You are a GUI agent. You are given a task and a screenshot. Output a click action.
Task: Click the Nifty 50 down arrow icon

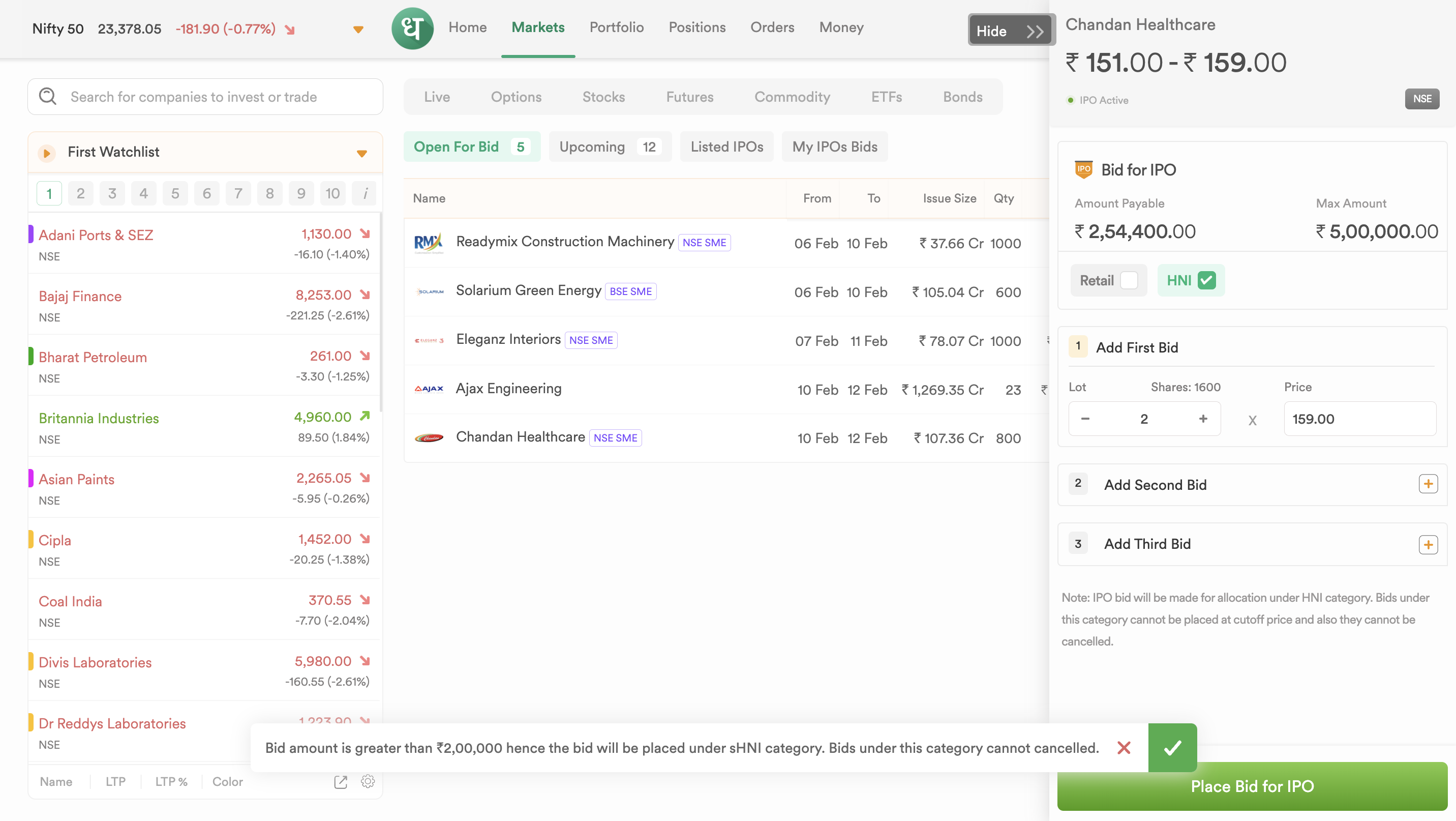290,30
